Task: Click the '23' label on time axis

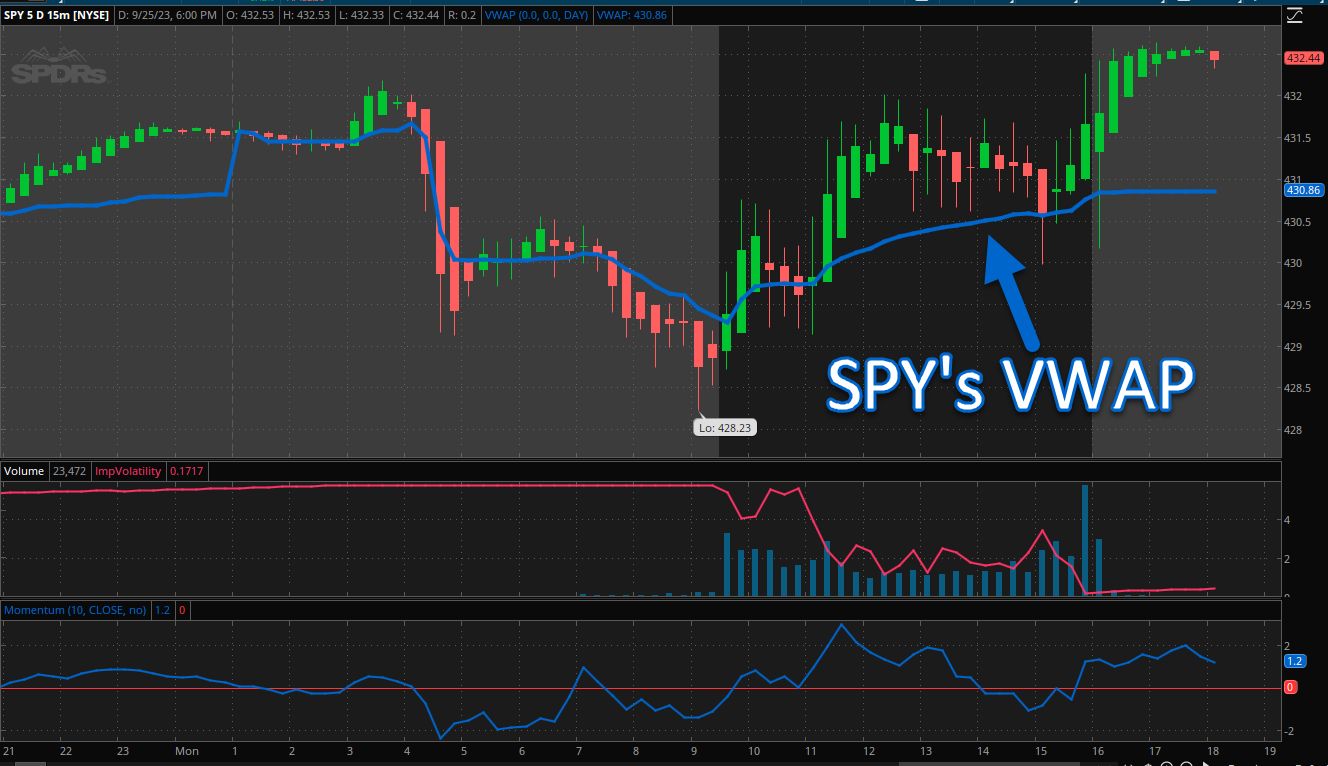Action: pos(123,750)
